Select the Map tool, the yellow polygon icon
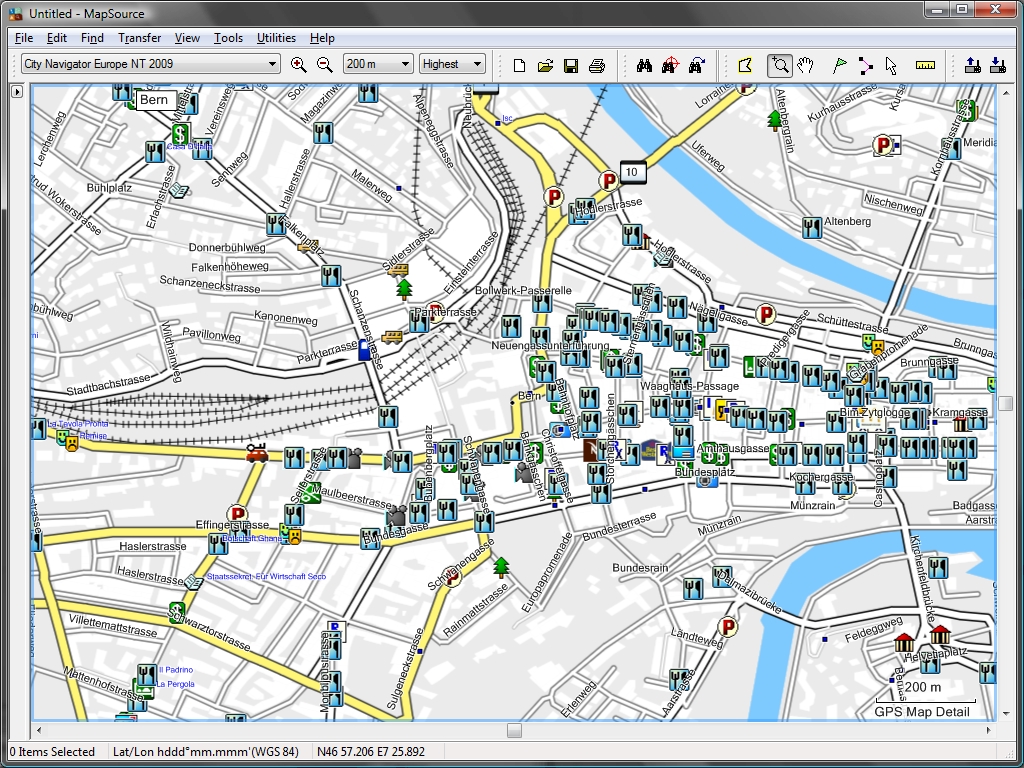Screen dimensions: 1024x768 click(745, 65)
